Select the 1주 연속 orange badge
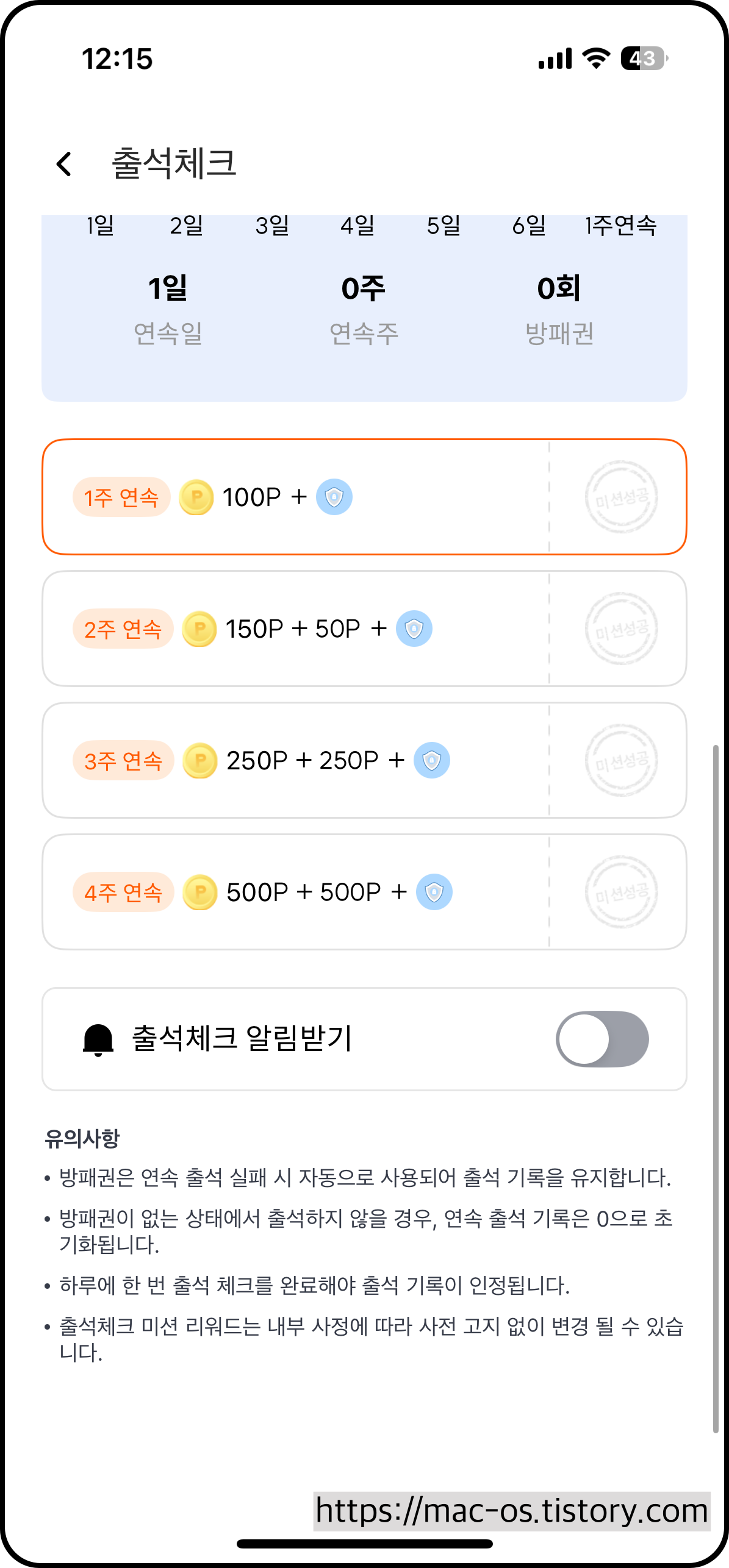Screen dimensions: 729x1568 coord(121,497)
